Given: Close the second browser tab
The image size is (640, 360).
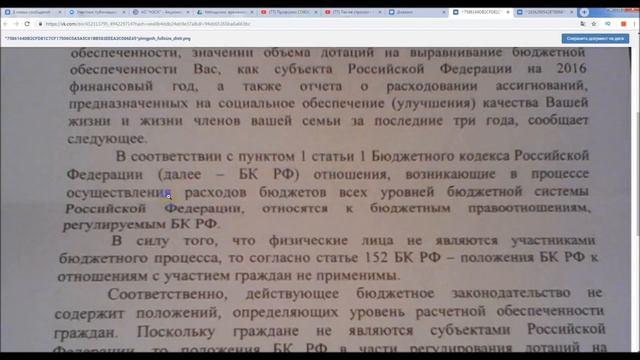Looking at the screenshot, I should tap(124, 12).
